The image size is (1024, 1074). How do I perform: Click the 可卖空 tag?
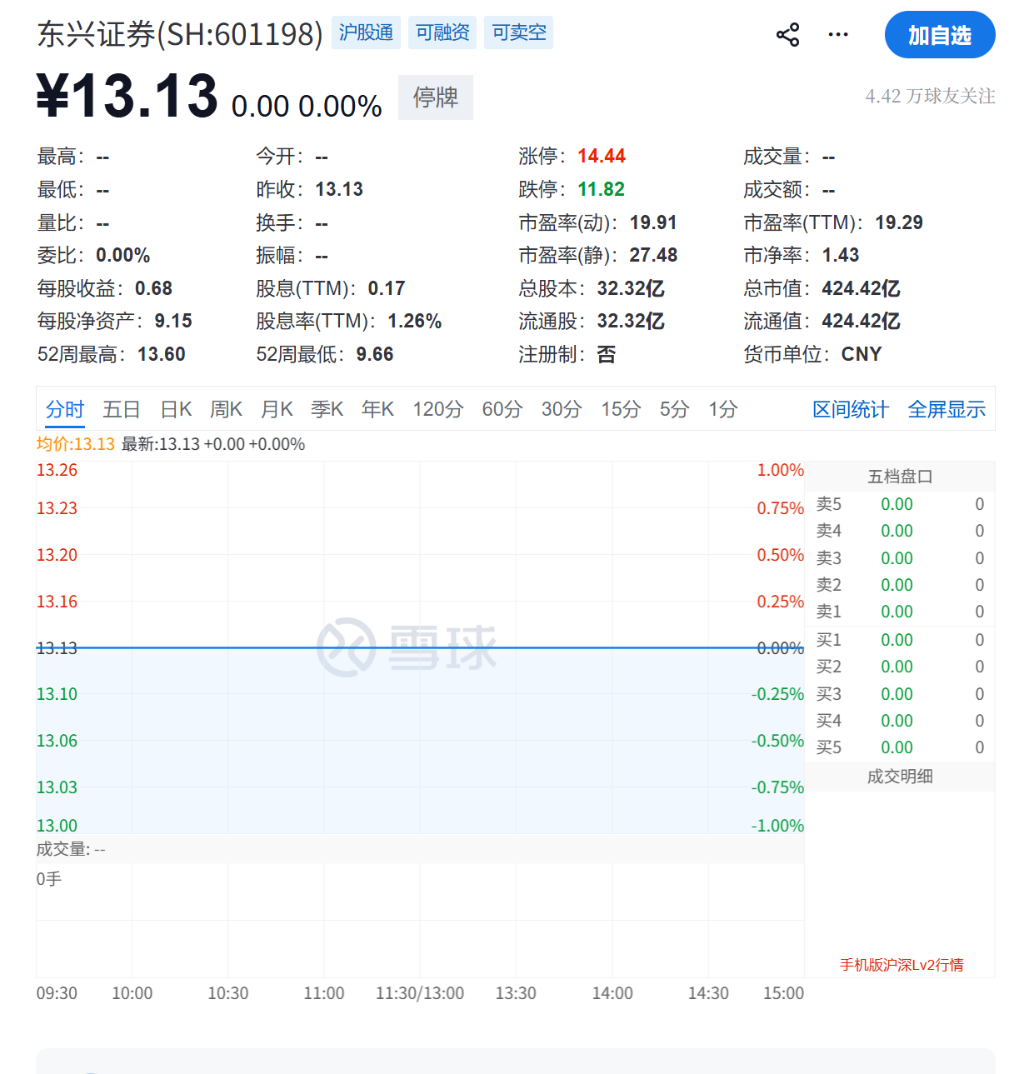tap(519, 33)
